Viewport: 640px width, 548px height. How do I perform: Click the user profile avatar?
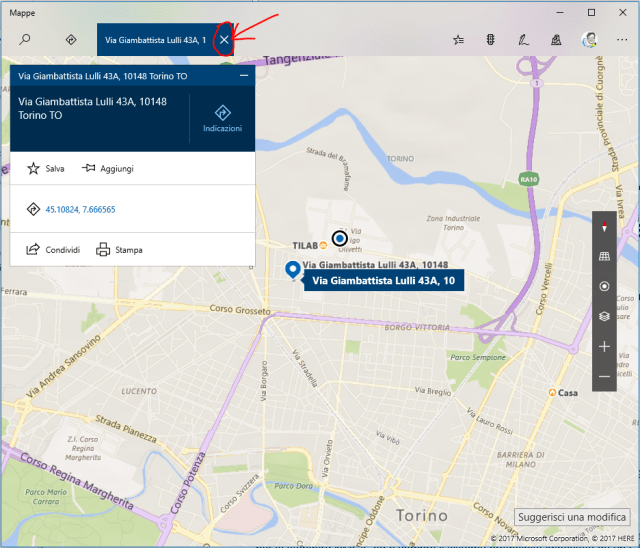(x=589, y=40)
